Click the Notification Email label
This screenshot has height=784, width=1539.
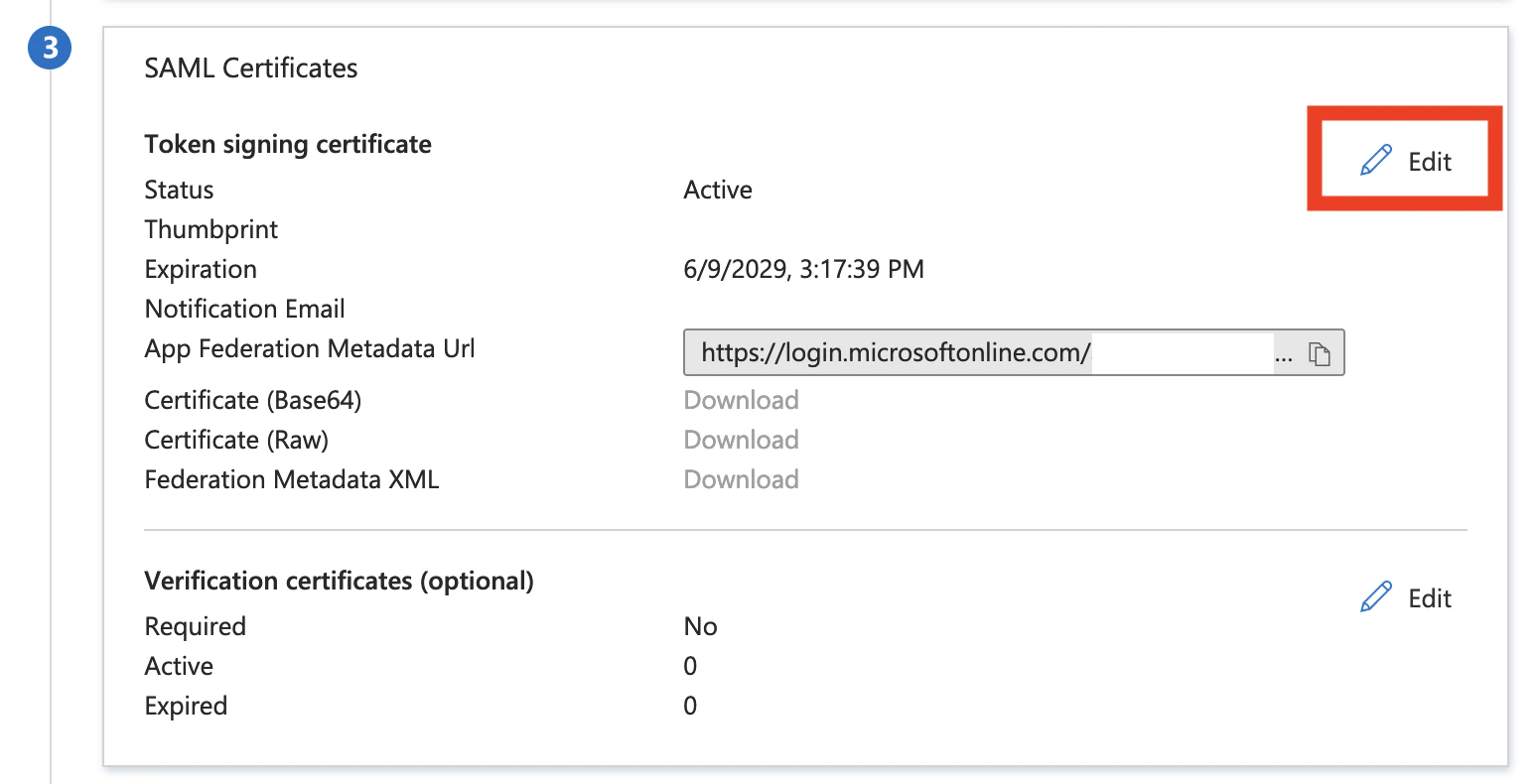[245, 309]
